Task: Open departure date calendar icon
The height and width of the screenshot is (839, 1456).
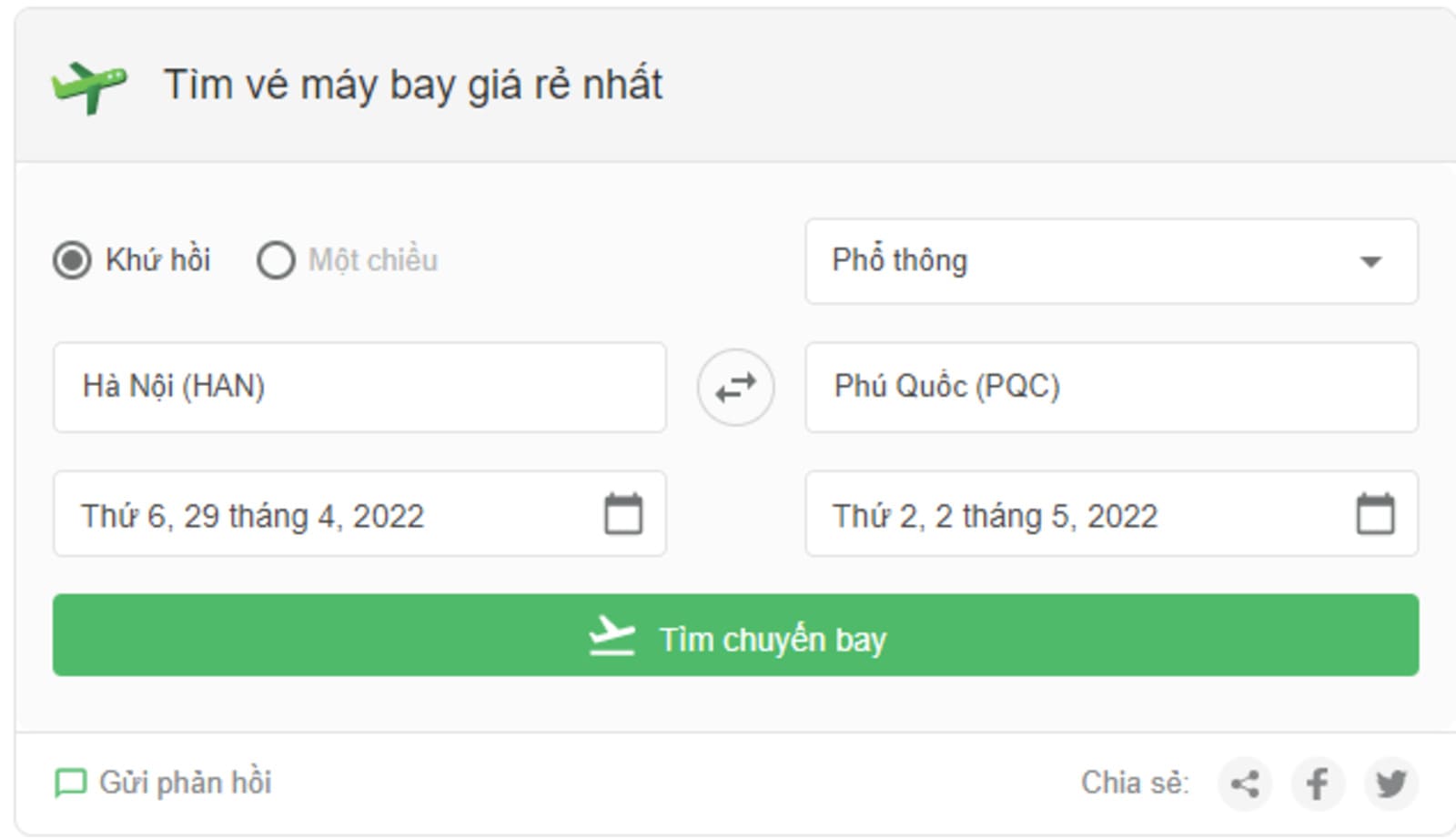Action: pyautogui.click(x=623, y=514)
